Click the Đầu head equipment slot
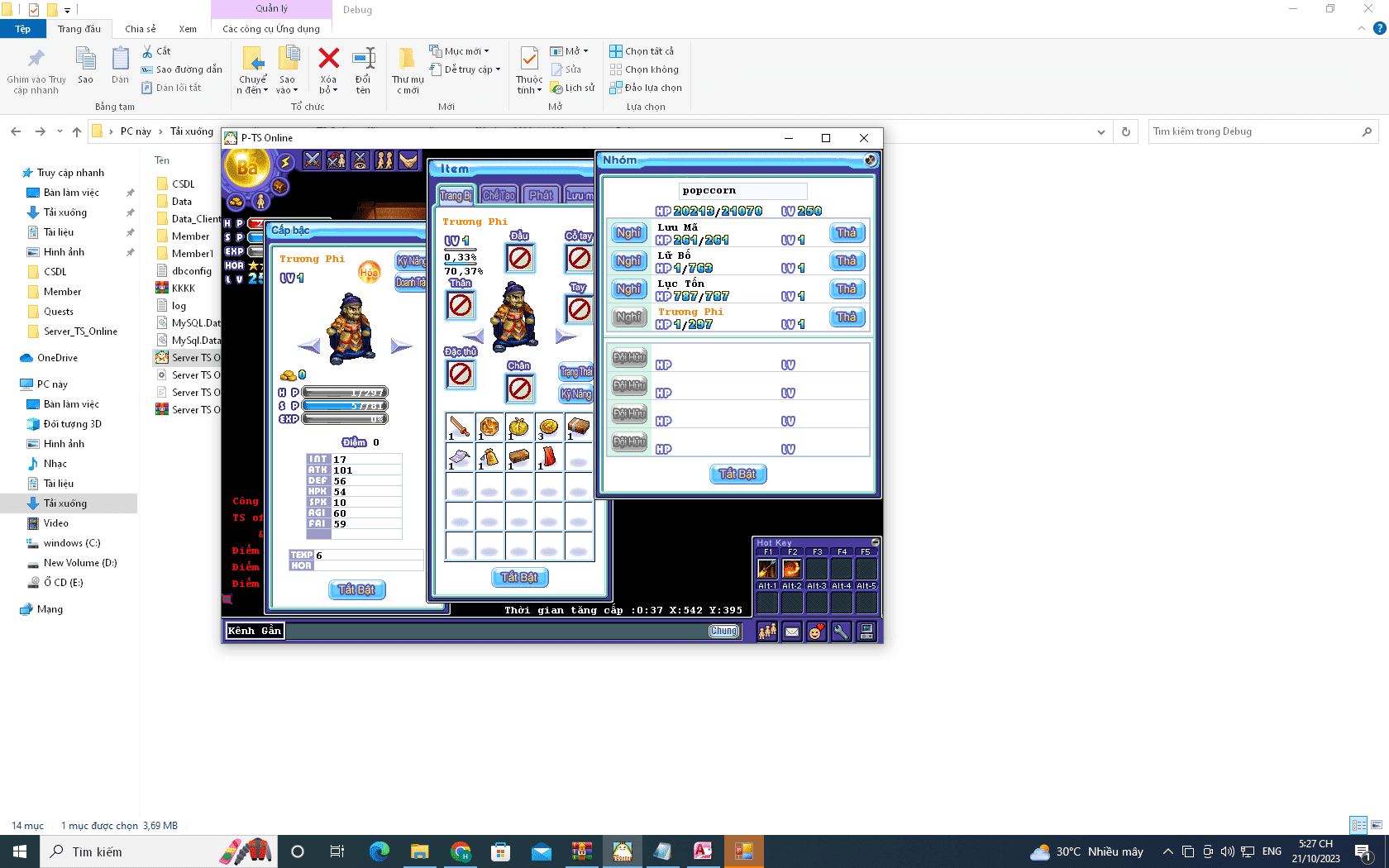1389x868 pixels. coord(520,258)
